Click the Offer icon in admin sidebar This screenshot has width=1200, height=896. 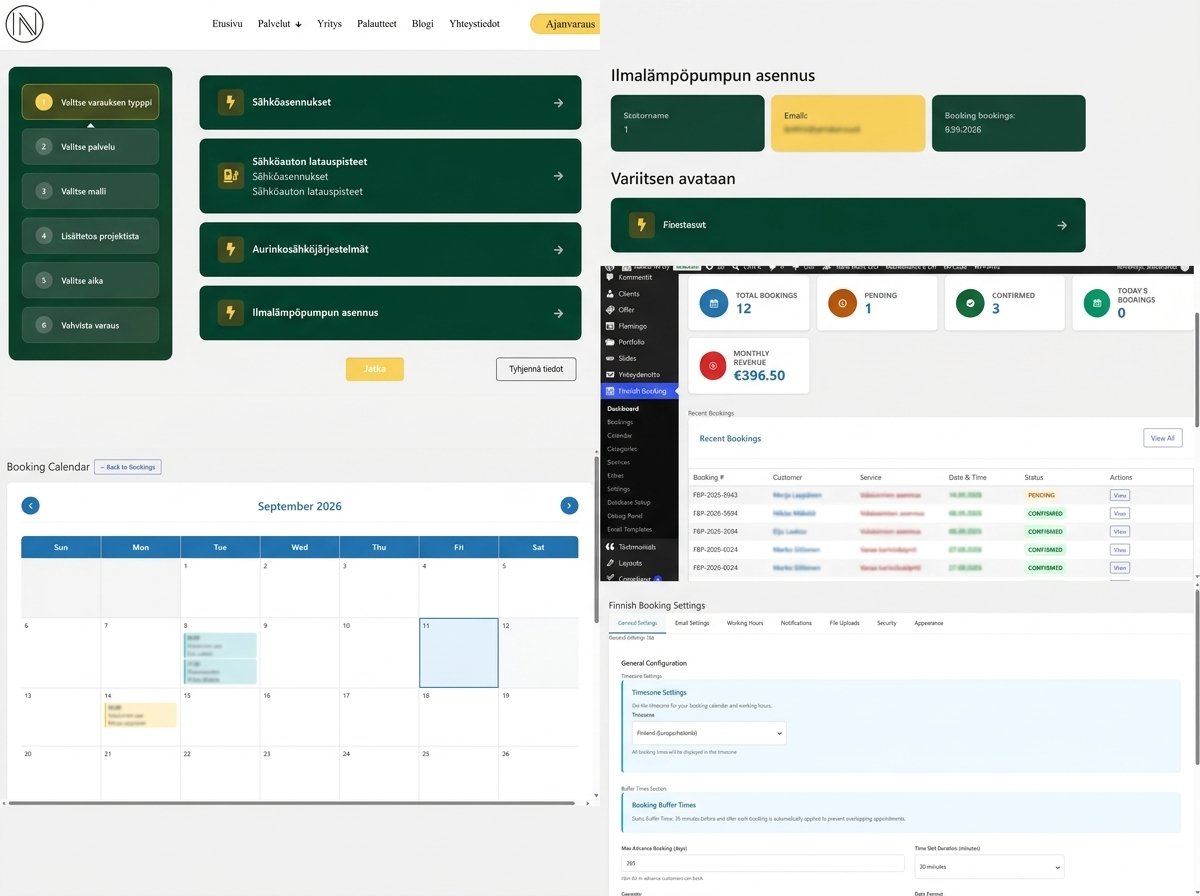click(x=609, y=310)
